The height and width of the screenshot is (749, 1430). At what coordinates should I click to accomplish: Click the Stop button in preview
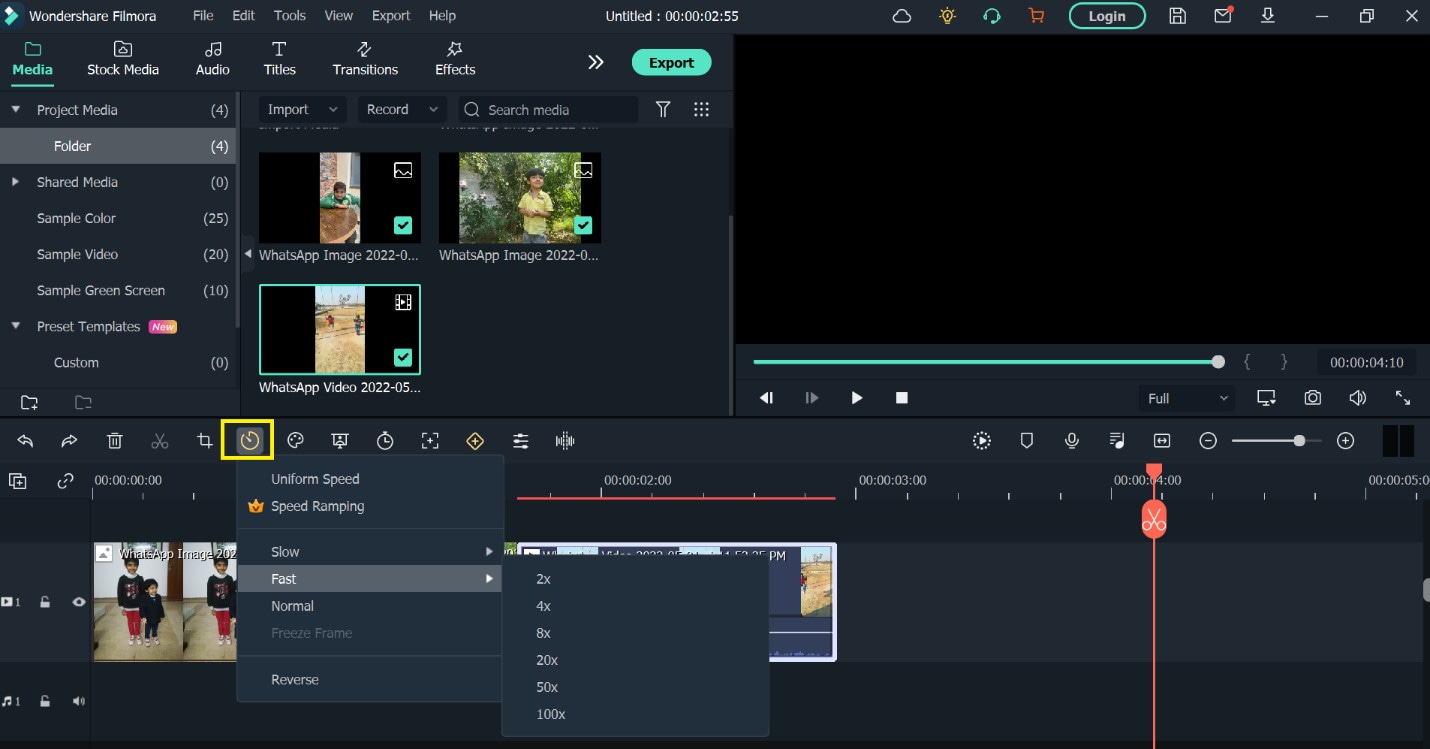click(902, 398)
